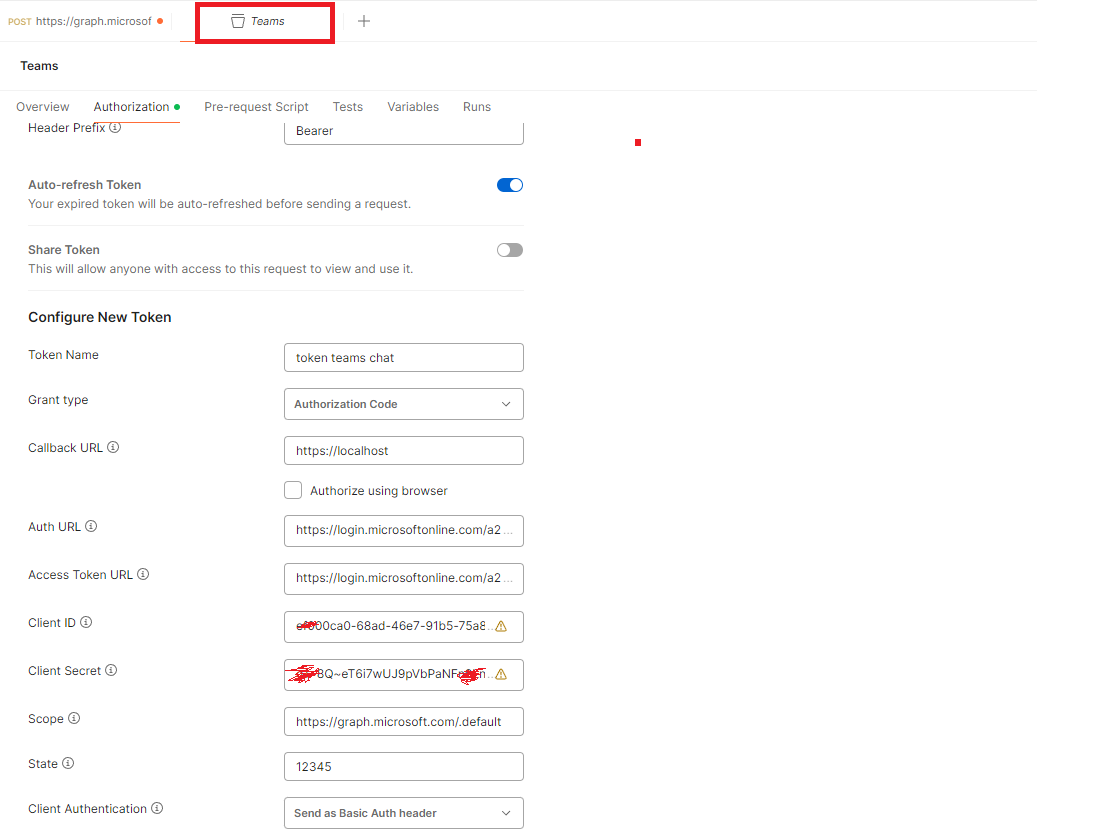The width and height of the screenshot is (1094, 834).
Task: Open the Grant type dropdown
Action: [x=403, y=404]
